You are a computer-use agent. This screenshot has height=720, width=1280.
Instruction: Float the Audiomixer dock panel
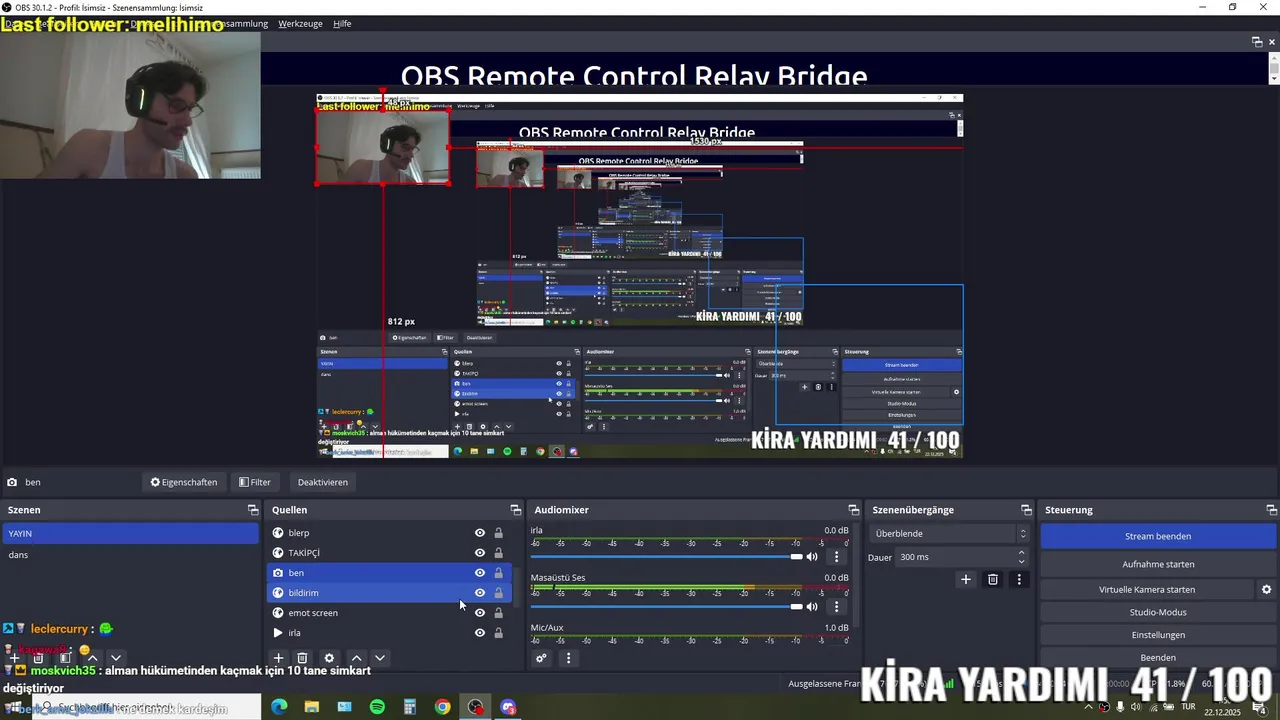(x=854, y=510)
